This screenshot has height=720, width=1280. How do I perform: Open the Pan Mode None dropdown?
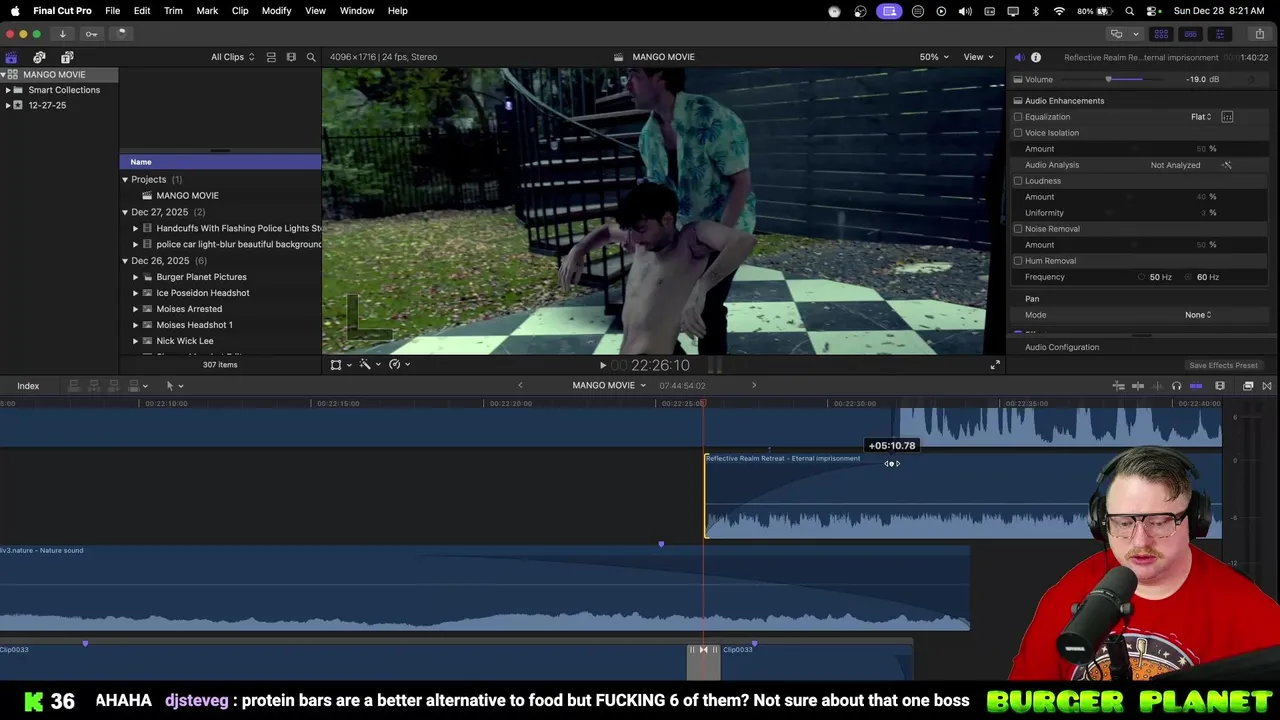point(1198,315)
